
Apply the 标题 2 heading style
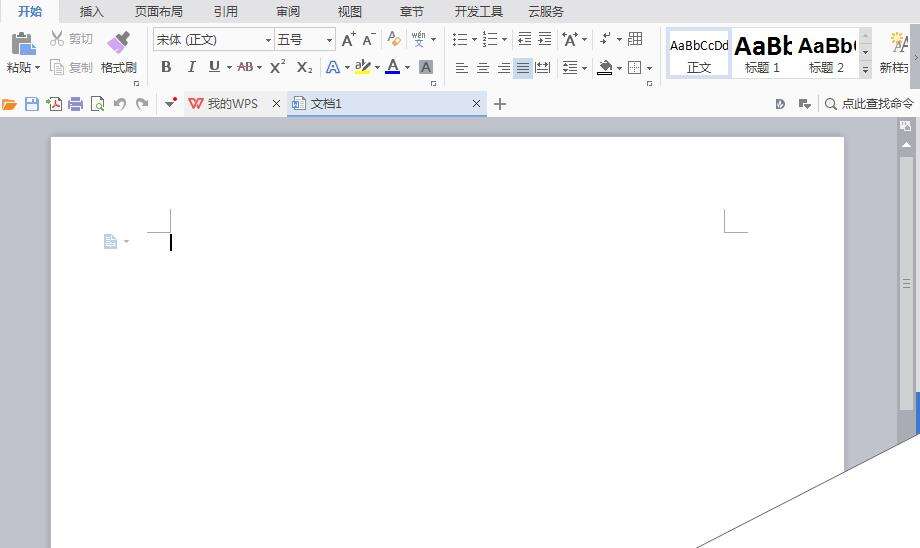coord(827,54)
